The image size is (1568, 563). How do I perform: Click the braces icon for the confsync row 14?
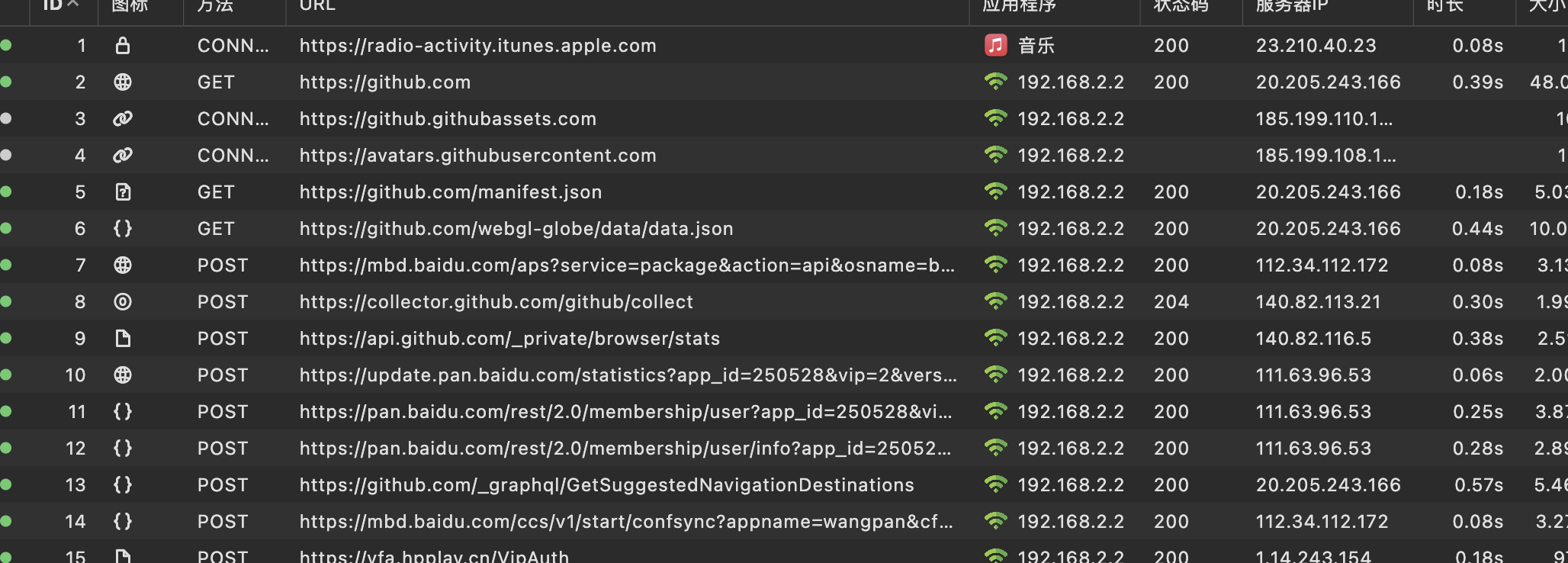click(x=123, y=522)
